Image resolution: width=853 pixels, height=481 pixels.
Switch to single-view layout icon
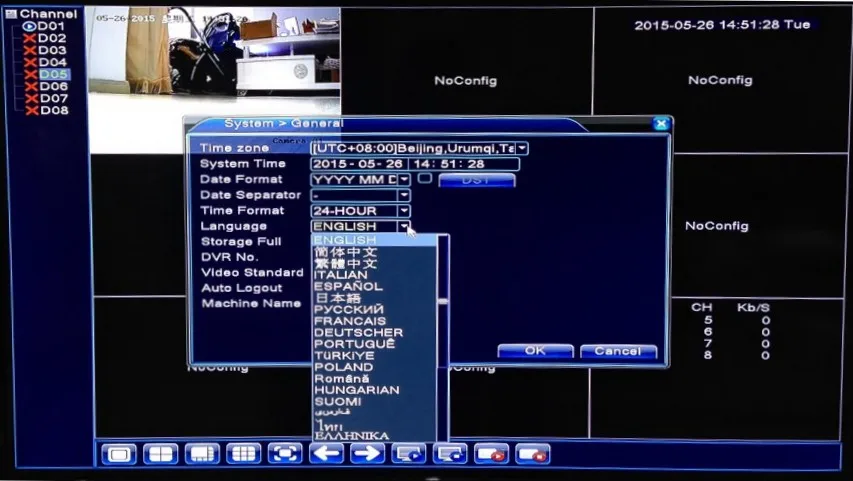point(119,454)
